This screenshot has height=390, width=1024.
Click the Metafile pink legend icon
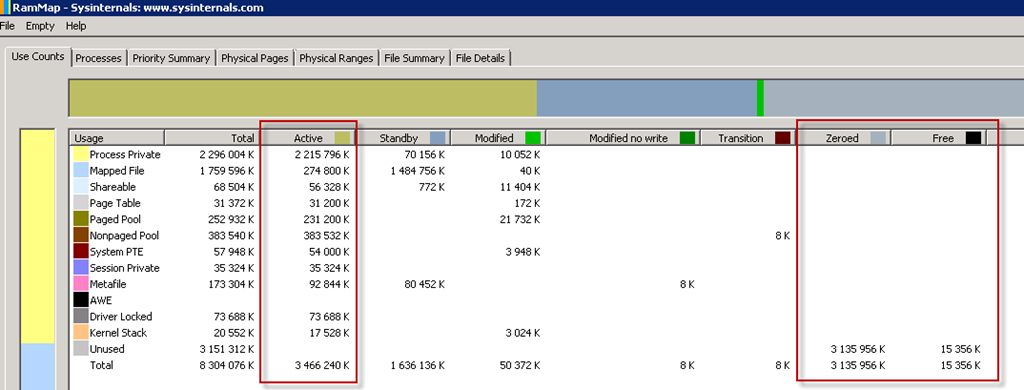pos(80,284)
